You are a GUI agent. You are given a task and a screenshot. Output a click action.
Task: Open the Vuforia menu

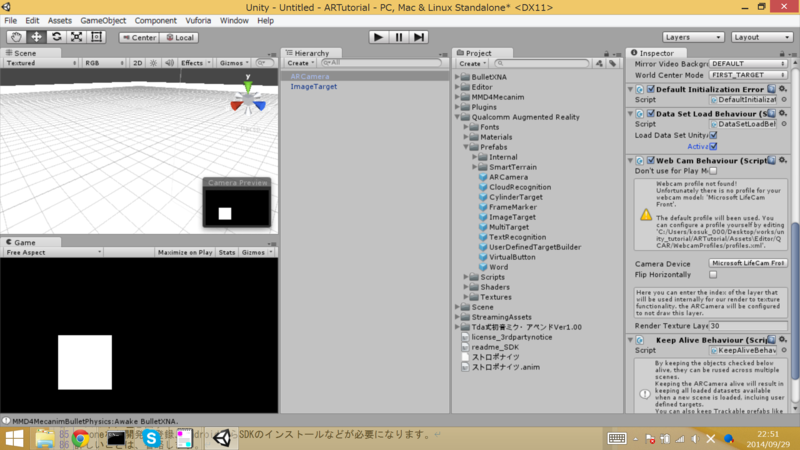(198, 20)
